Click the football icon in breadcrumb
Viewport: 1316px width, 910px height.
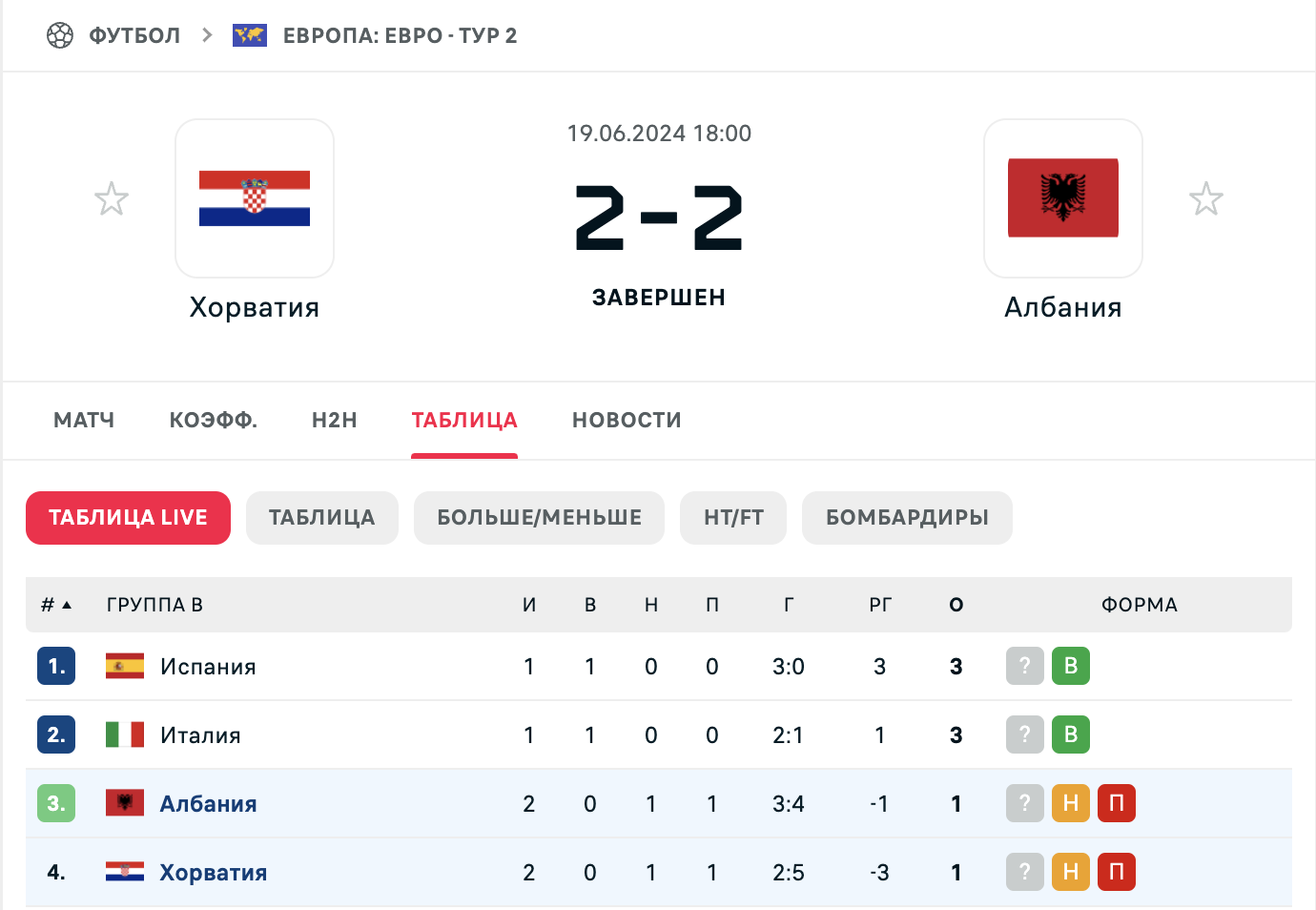pyautogui.click(x=60, y=35)
